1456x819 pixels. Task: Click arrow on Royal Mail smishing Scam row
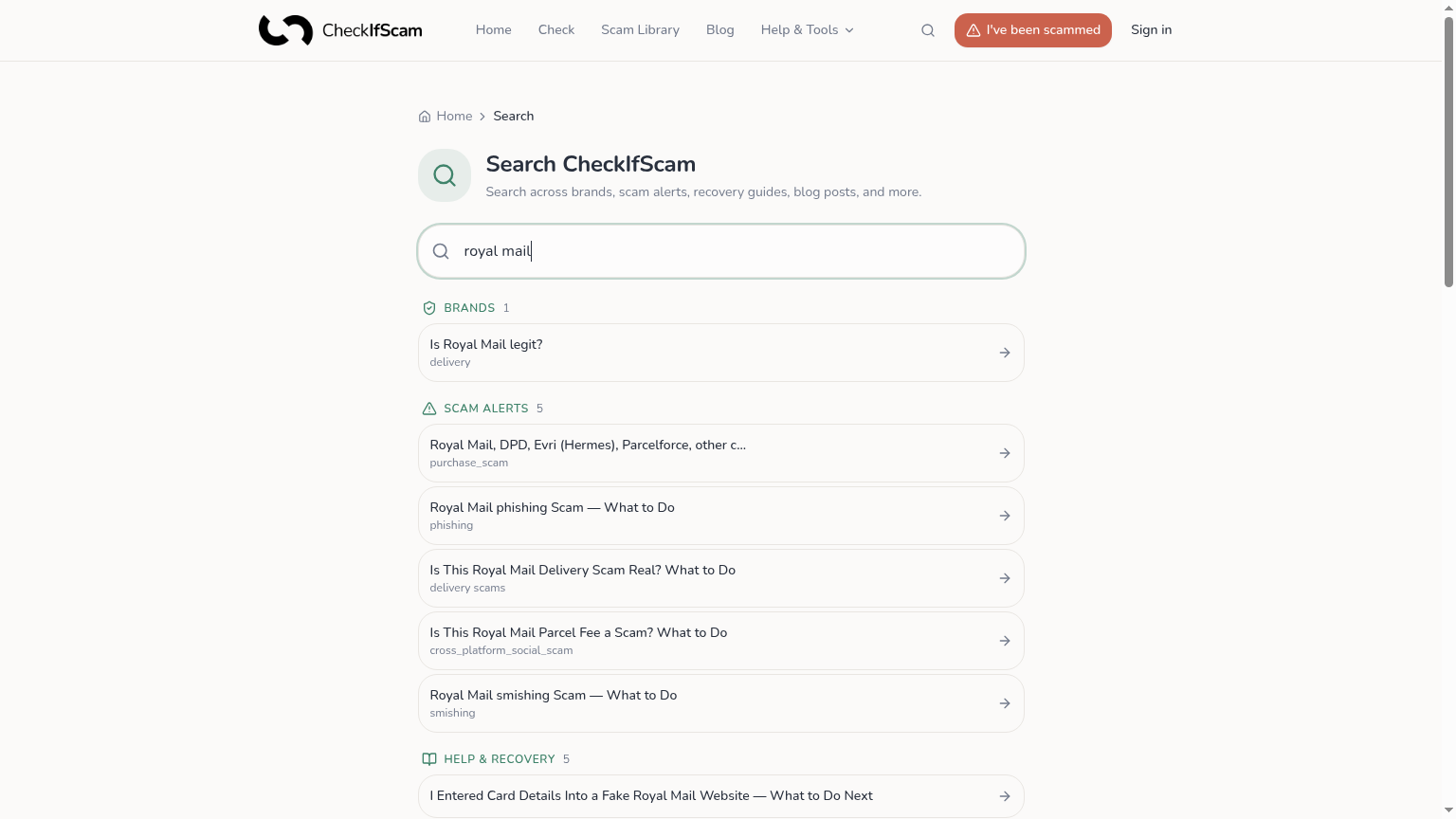pos(1005,703)
